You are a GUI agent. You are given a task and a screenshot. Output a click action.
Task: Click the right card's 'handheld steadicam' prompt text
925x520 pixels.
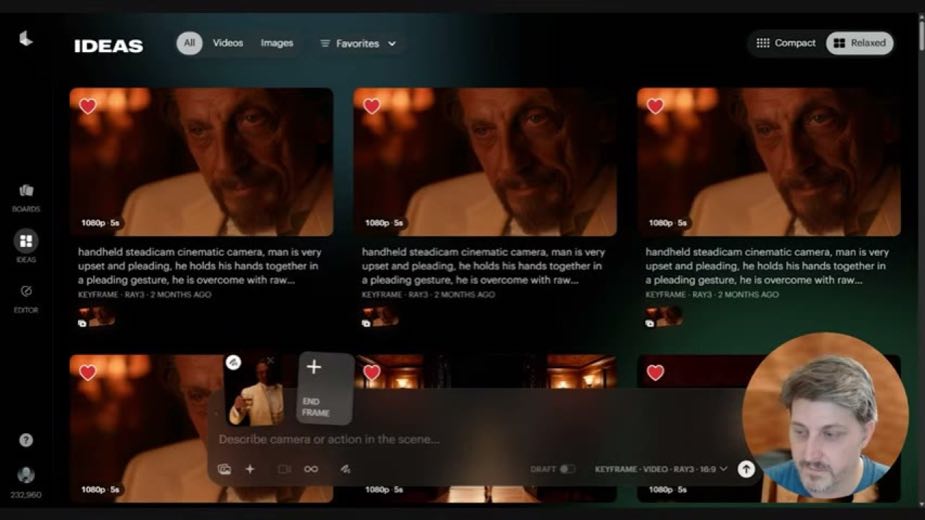767,266
